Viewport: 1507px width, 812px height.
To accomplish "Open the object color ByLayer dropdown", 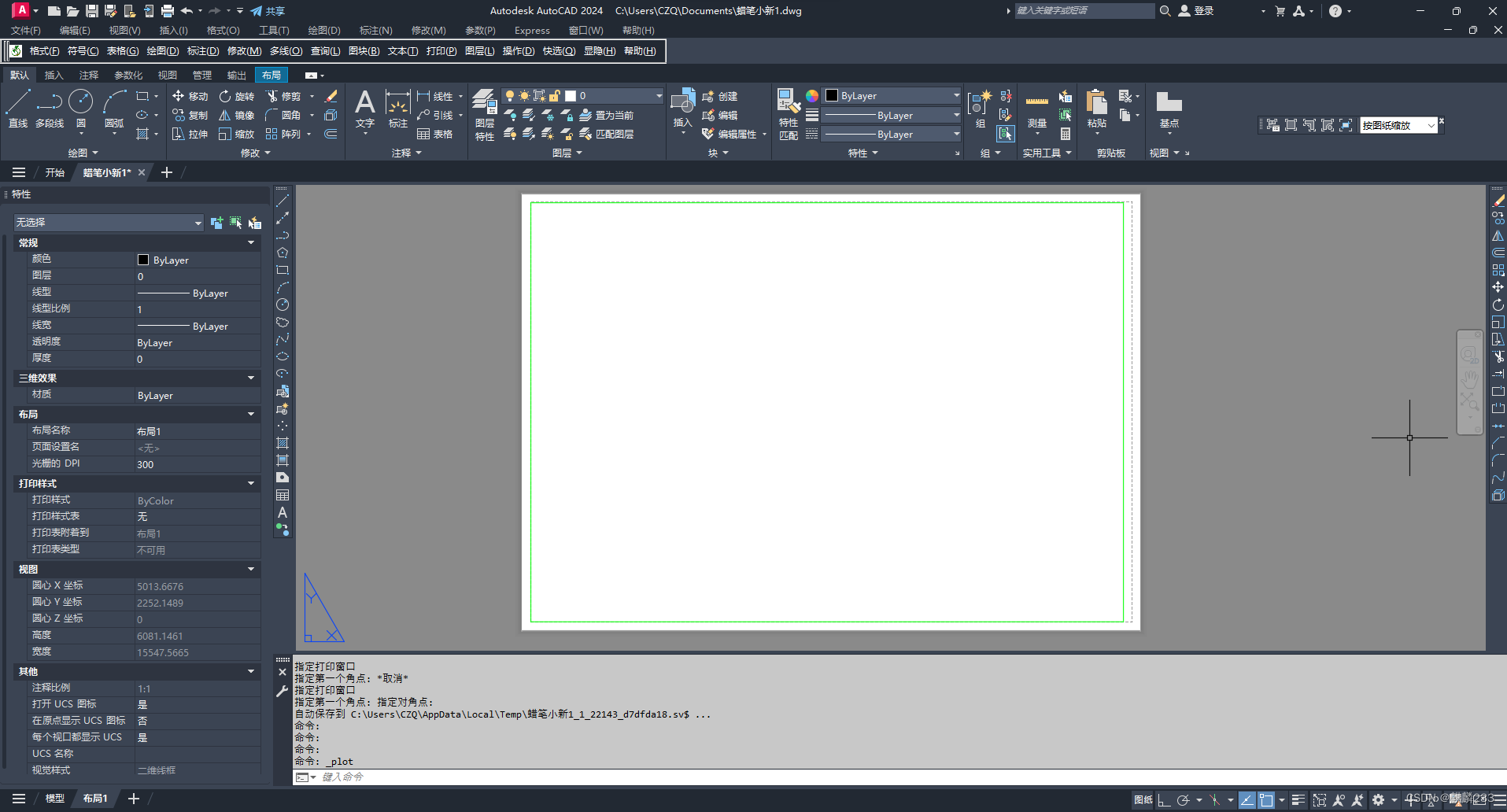I will click(956, 96).
